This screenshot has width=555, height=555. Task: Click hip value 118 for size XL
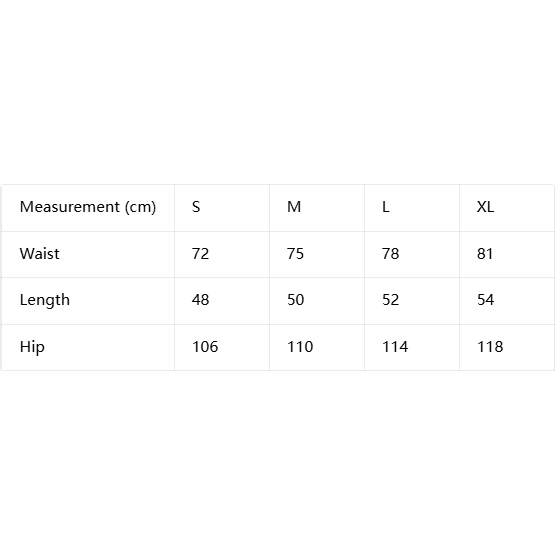[x=507, y=347]
